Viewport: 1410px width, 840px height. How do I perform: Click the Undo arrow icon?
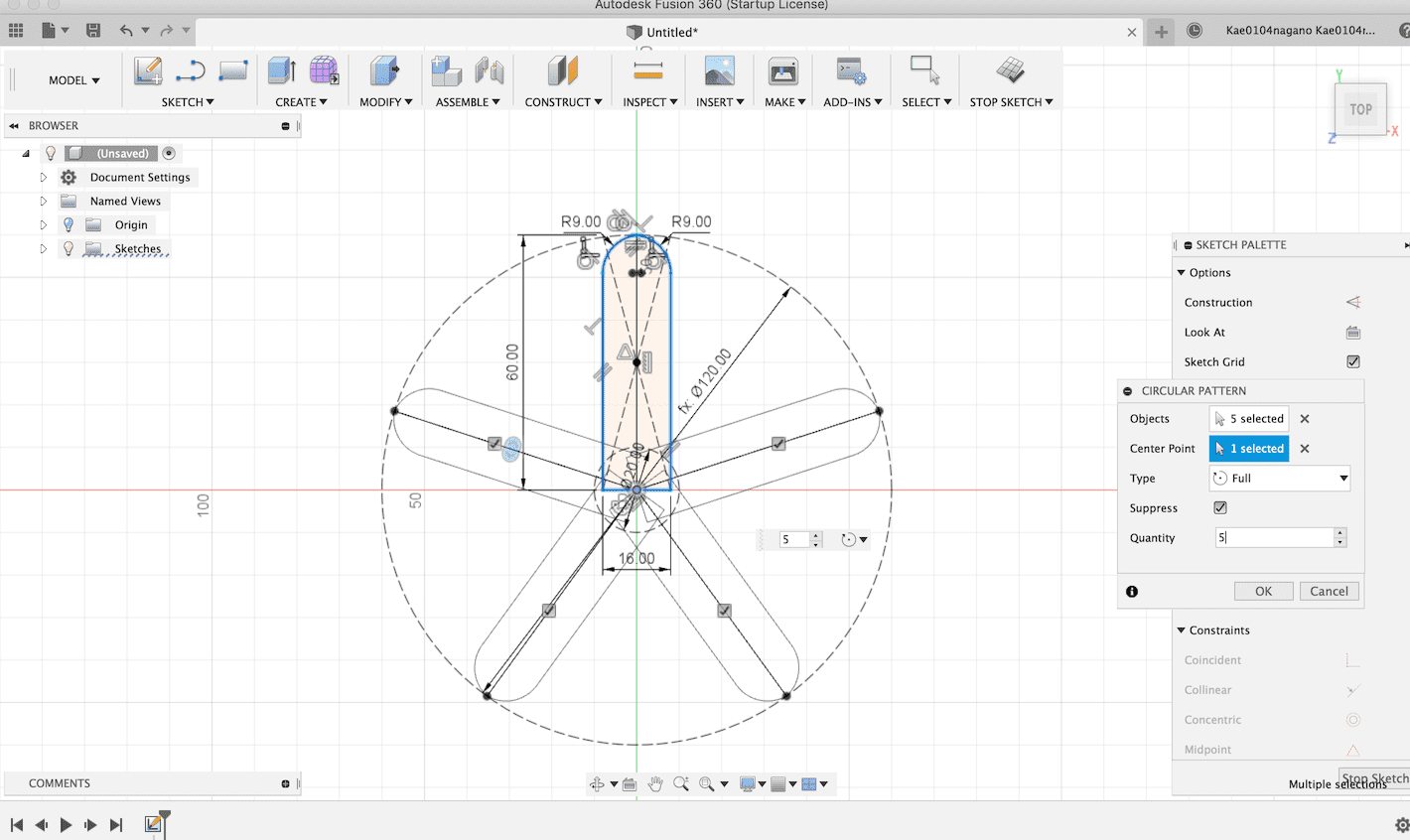pyautogui.click(x=126, y=31)
